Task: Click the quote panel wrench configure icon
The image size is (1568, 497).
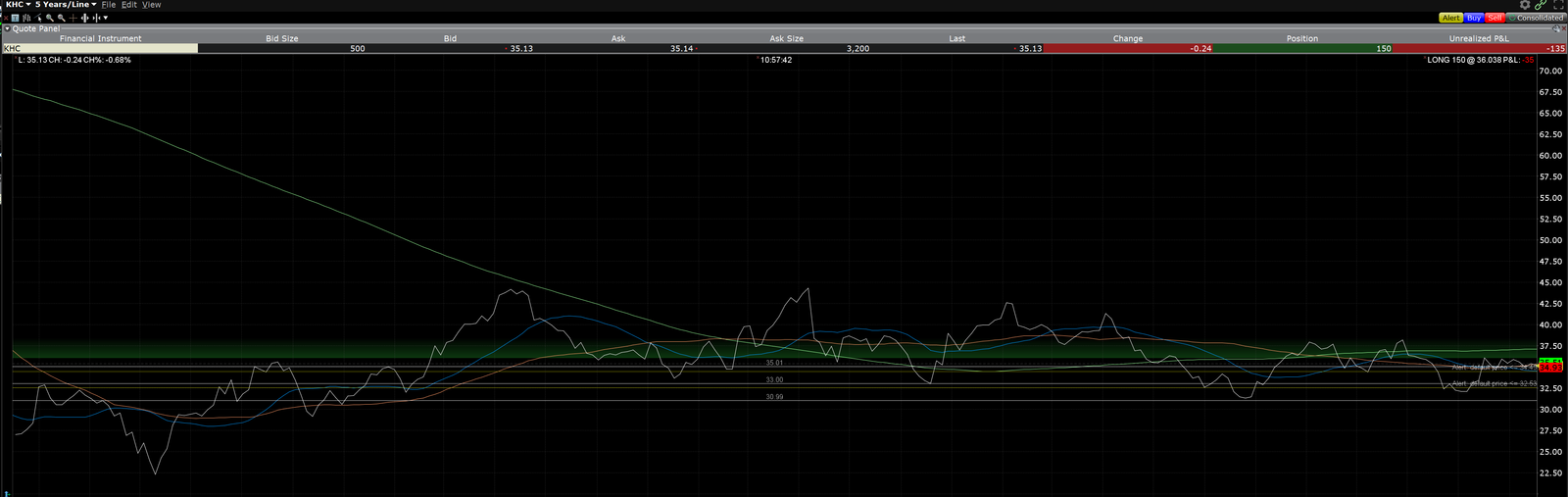Action: [x=1558, y=28]
